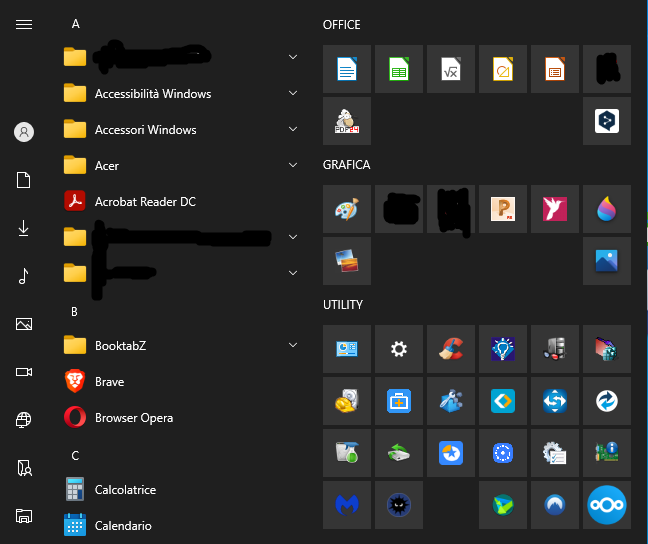Open the blue toolbox with plus tile
Image resolution: width=648 pixels, height=544 pixels.
(x=399, y=401)
